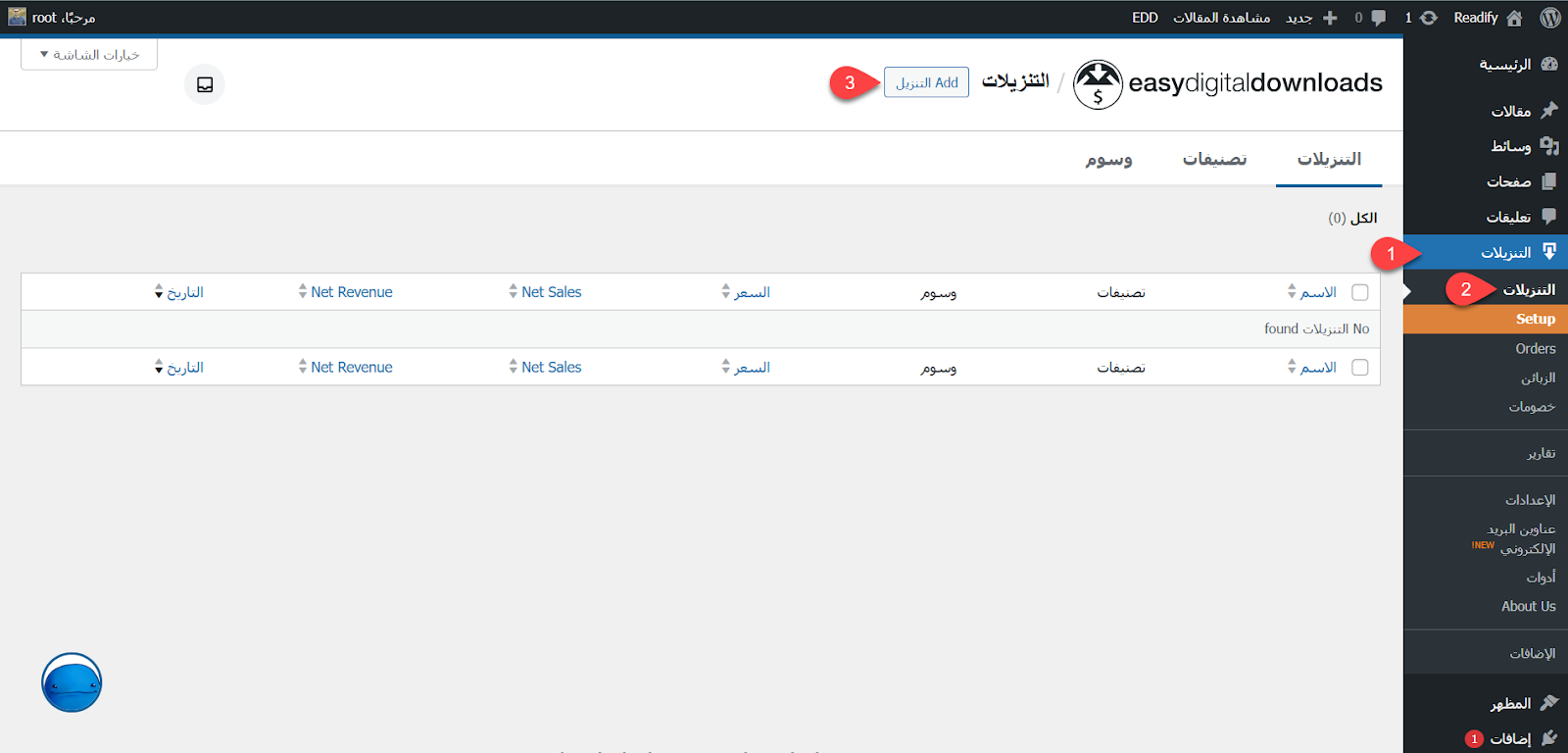Screen dimensions: 1568x753
Task: Switch to the tags tab
Action: [x=1108, y=159]
